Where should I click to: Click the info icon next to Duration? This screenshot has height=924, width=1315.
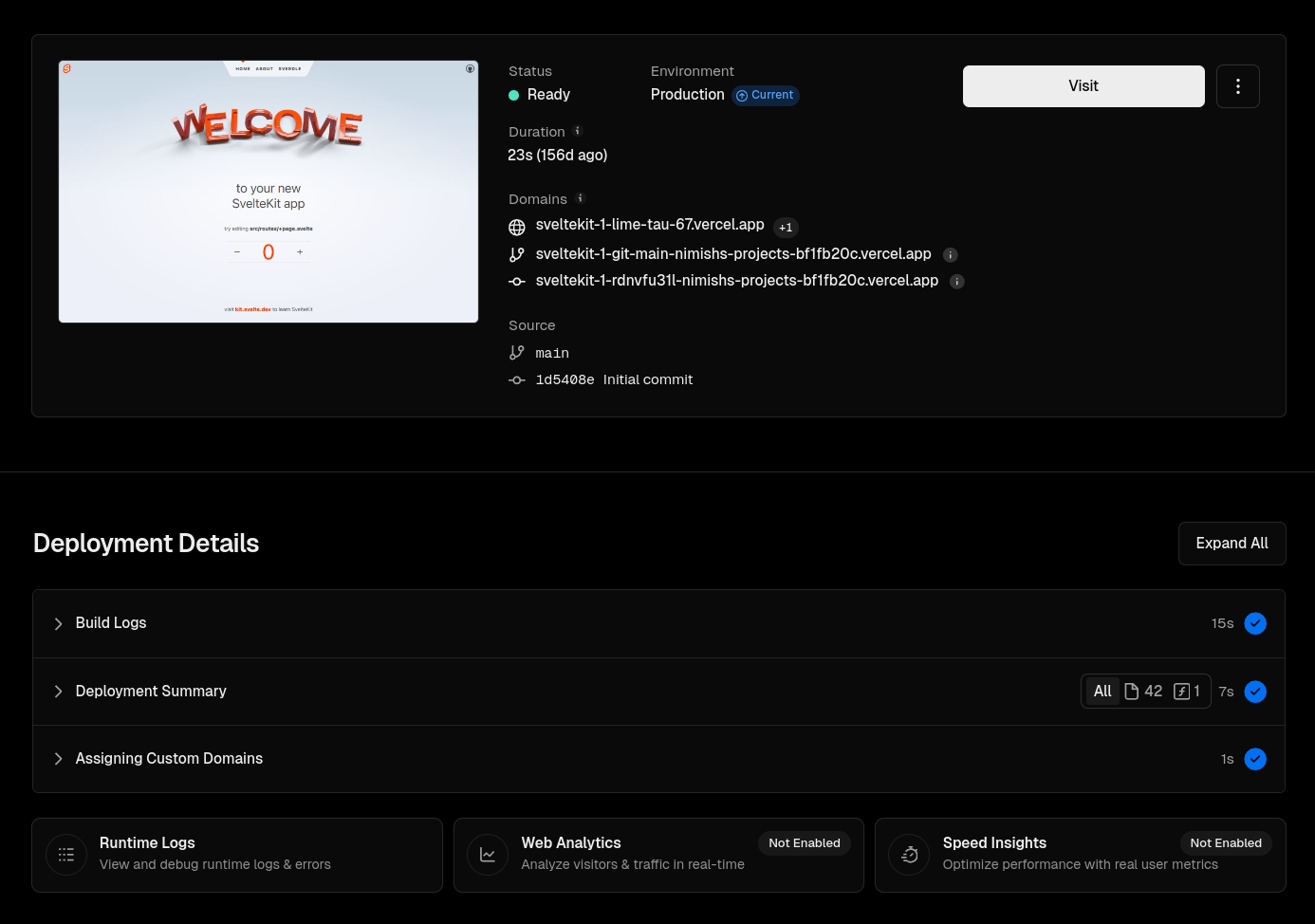pyautogui.click(x=577, y=131)
